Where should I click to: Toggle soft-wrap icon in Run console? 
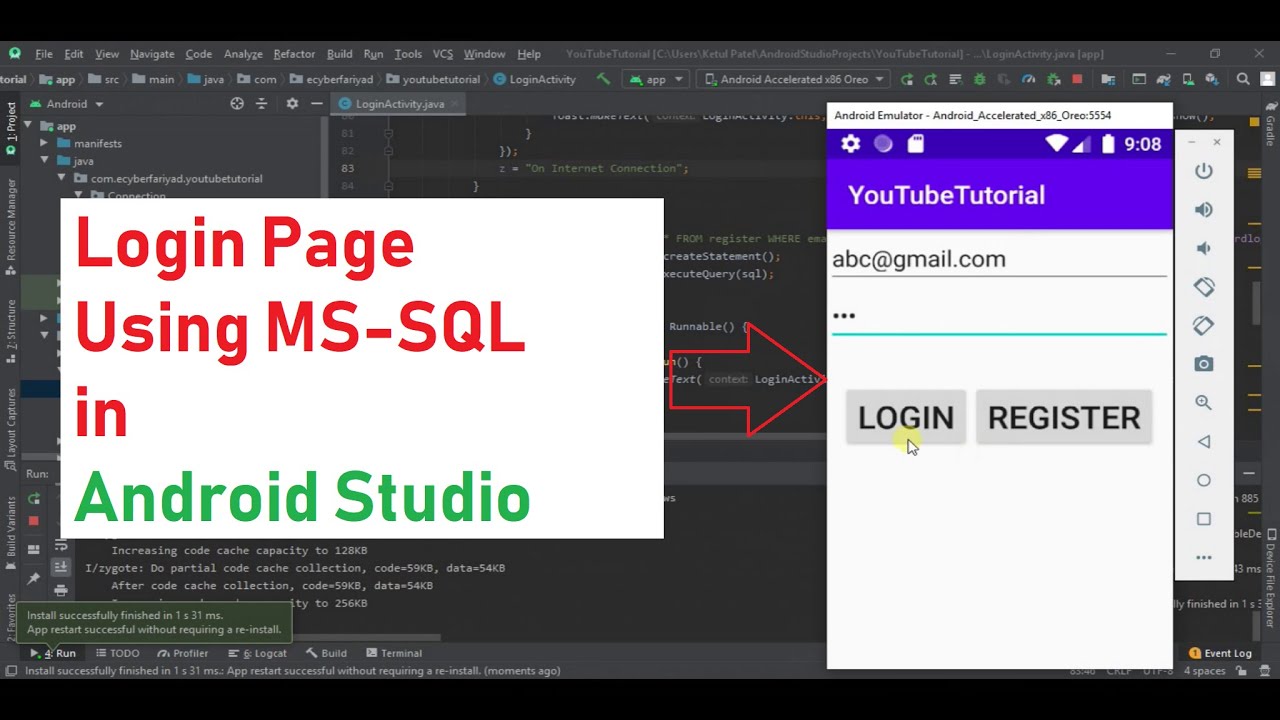tap(61, 545)
